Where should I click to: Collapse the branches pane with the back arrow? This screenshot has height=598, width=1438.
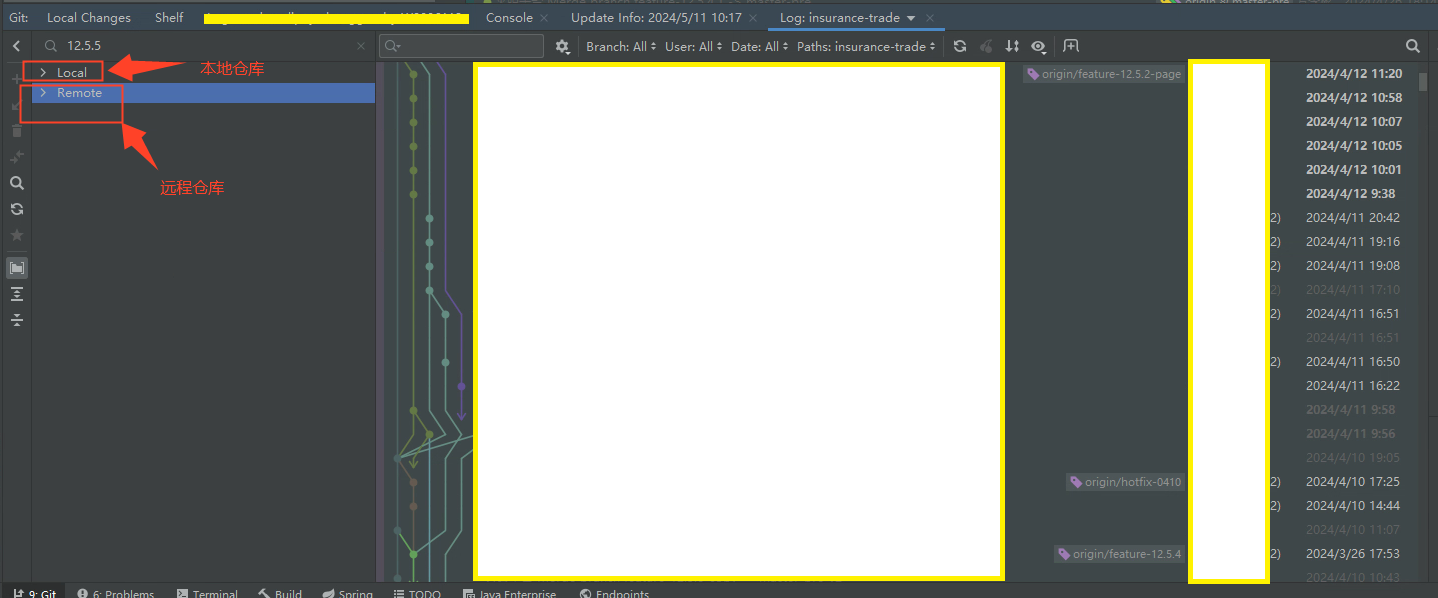(16, 46)
